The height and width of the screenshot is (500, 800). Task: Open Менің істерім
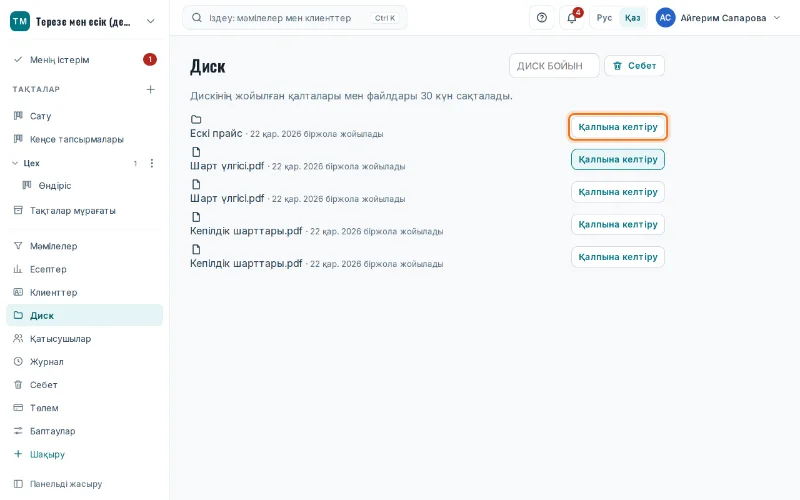pos(85,60)
